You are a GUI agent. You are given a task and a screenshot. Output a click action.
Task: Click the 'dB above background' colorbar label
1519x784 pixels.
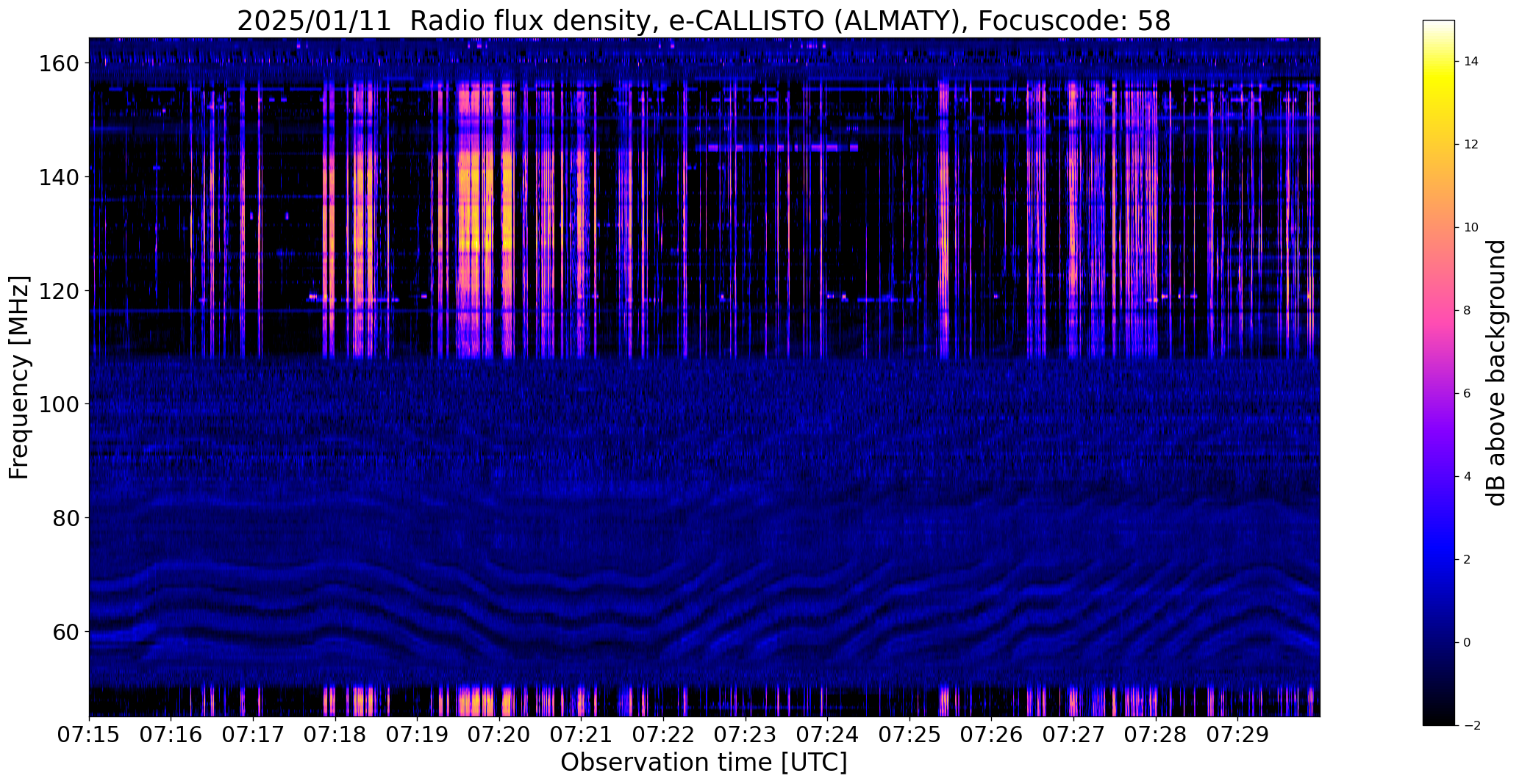coord(1496,373)
